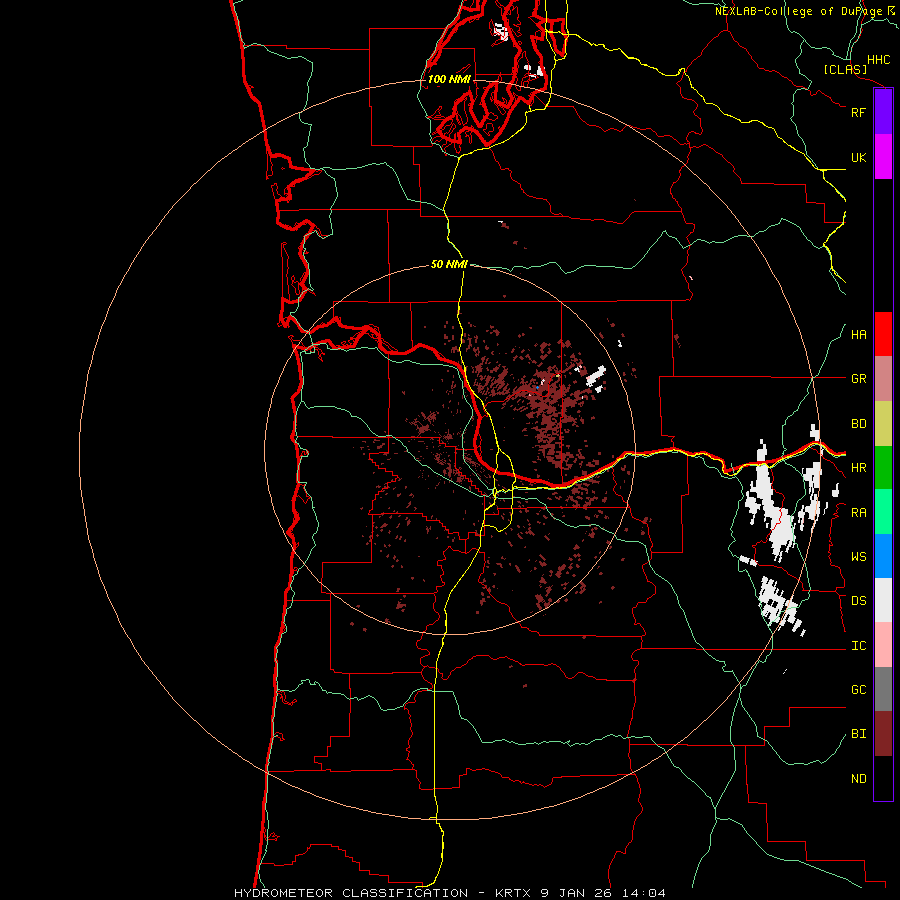This screenshot has width=900, height=900.
Task: Click the Hydrometeor Classification KRTX title caption
Action: pyautogui.click(x=450, y=893)
